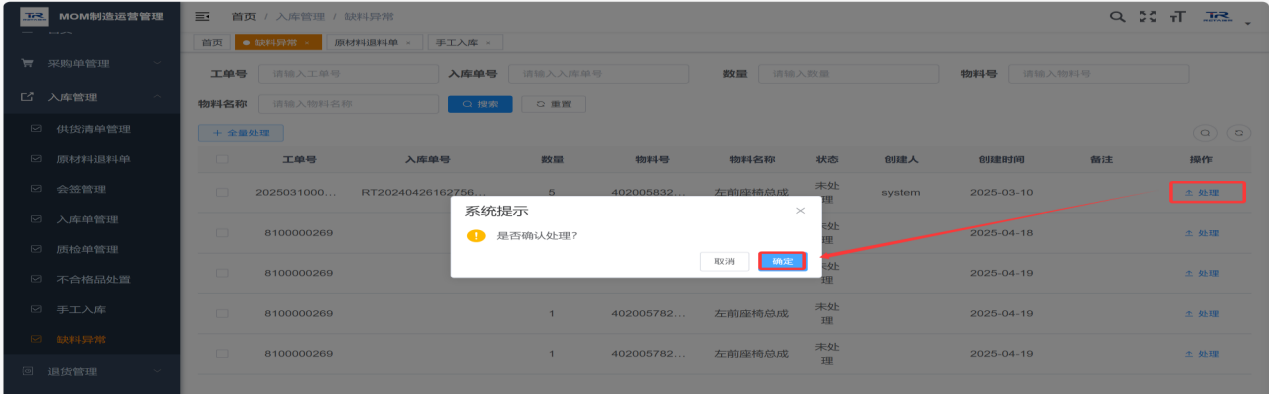Viewport: 1269px width, 394px height.
Task: Click 取消 in the dialog
Action: tap(724, 261)
